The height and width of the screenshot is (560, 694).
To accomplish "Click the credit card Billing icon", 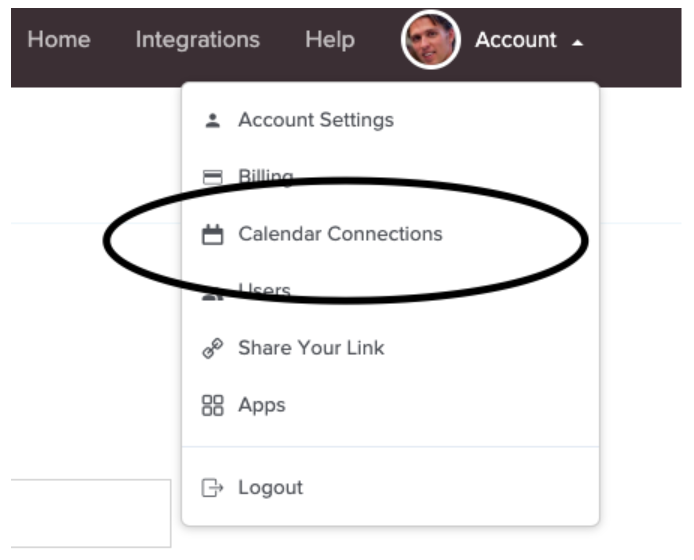I will 212,178.
